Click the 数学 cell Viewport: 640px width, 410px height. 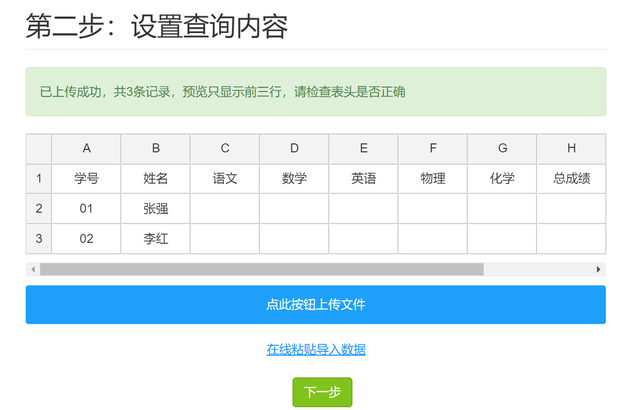(x=294, y=179)
